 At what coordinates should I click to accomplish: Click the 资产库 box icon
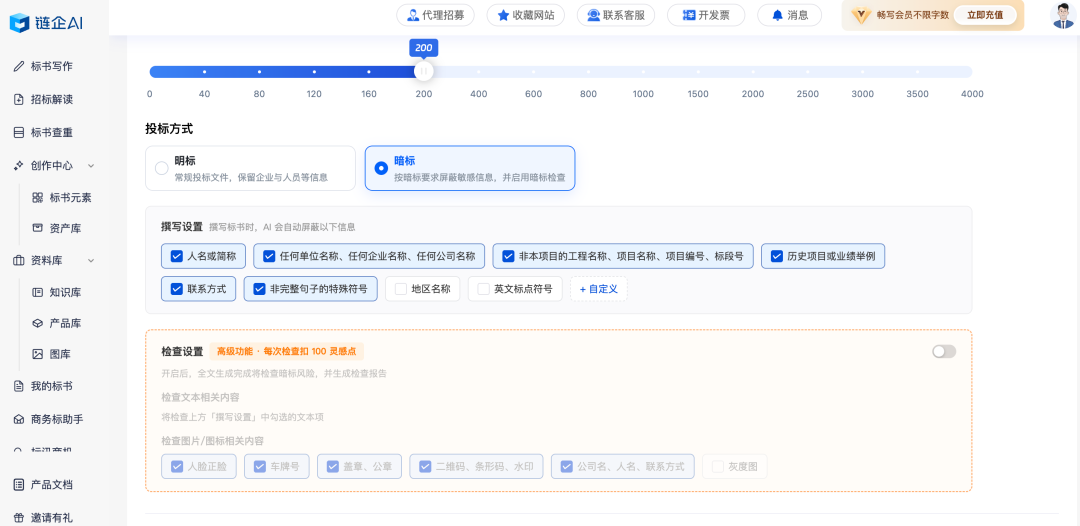click(x=38, y=228)
